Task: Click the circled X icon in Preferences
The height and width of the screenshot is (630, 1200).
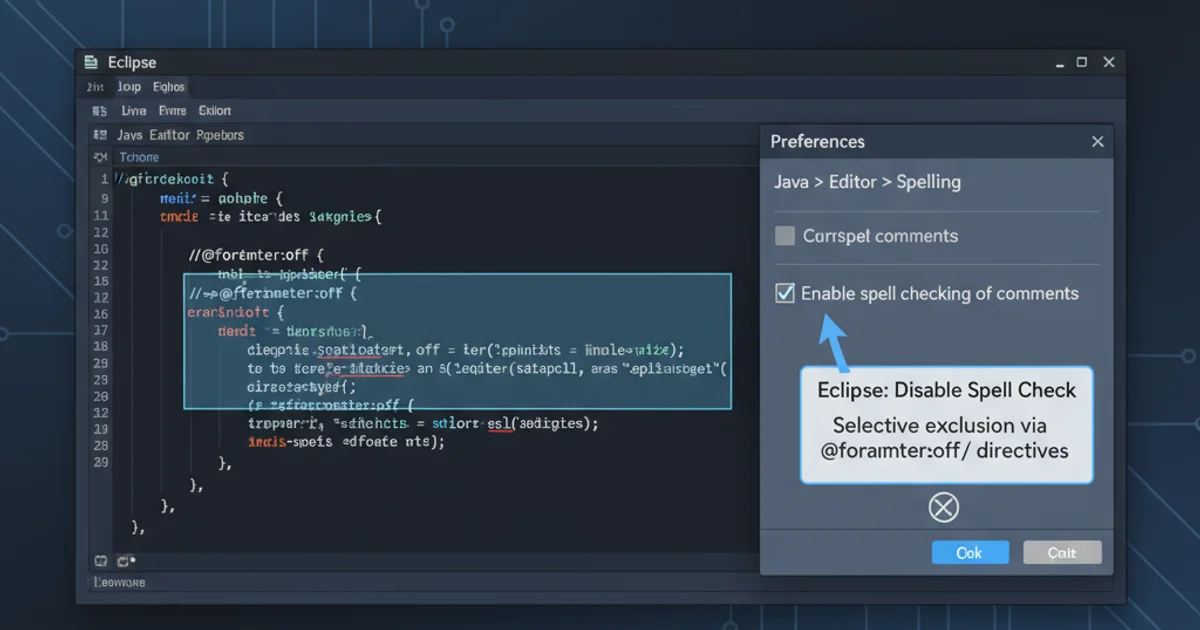Action: [x=943, y=508]
